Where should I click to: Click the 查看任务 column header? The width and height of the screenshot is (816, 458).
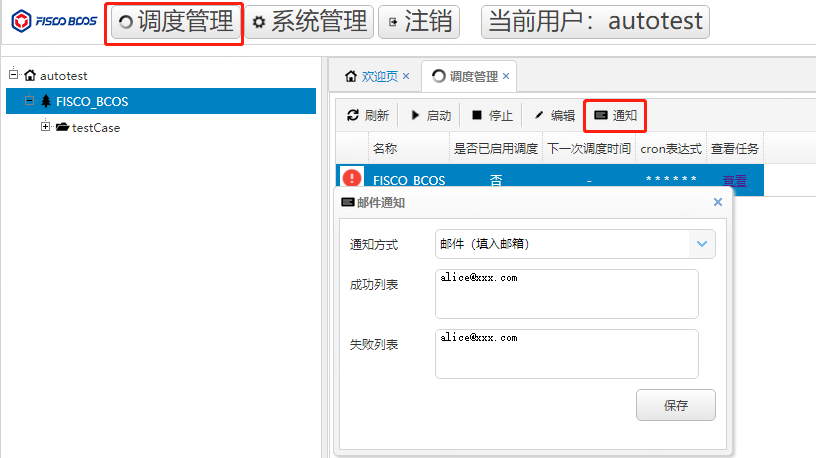pos(735,149)
